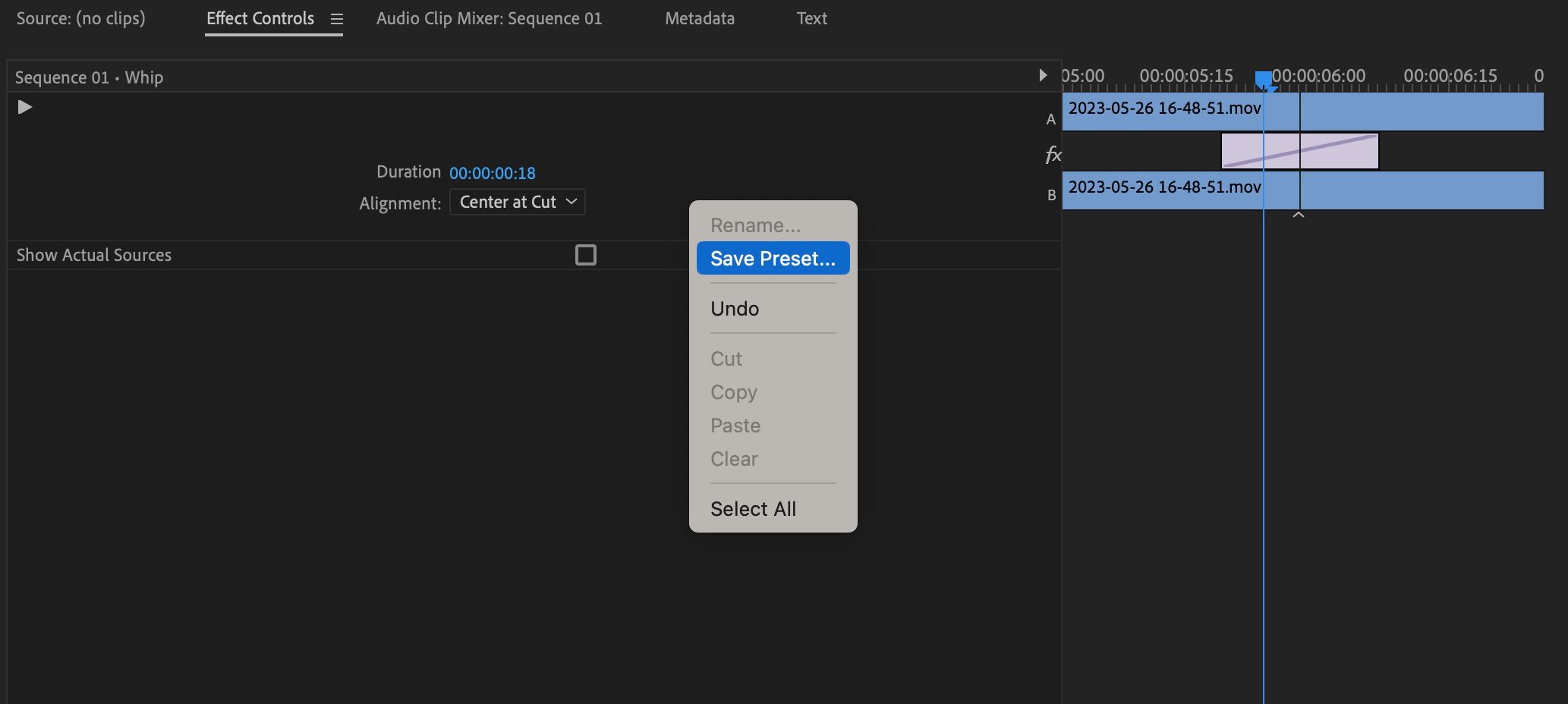This screenshot has height=704, width=1568.
Task: Click the 00:00:06:15 mark on the time ruler
Action: (1450, 76)
